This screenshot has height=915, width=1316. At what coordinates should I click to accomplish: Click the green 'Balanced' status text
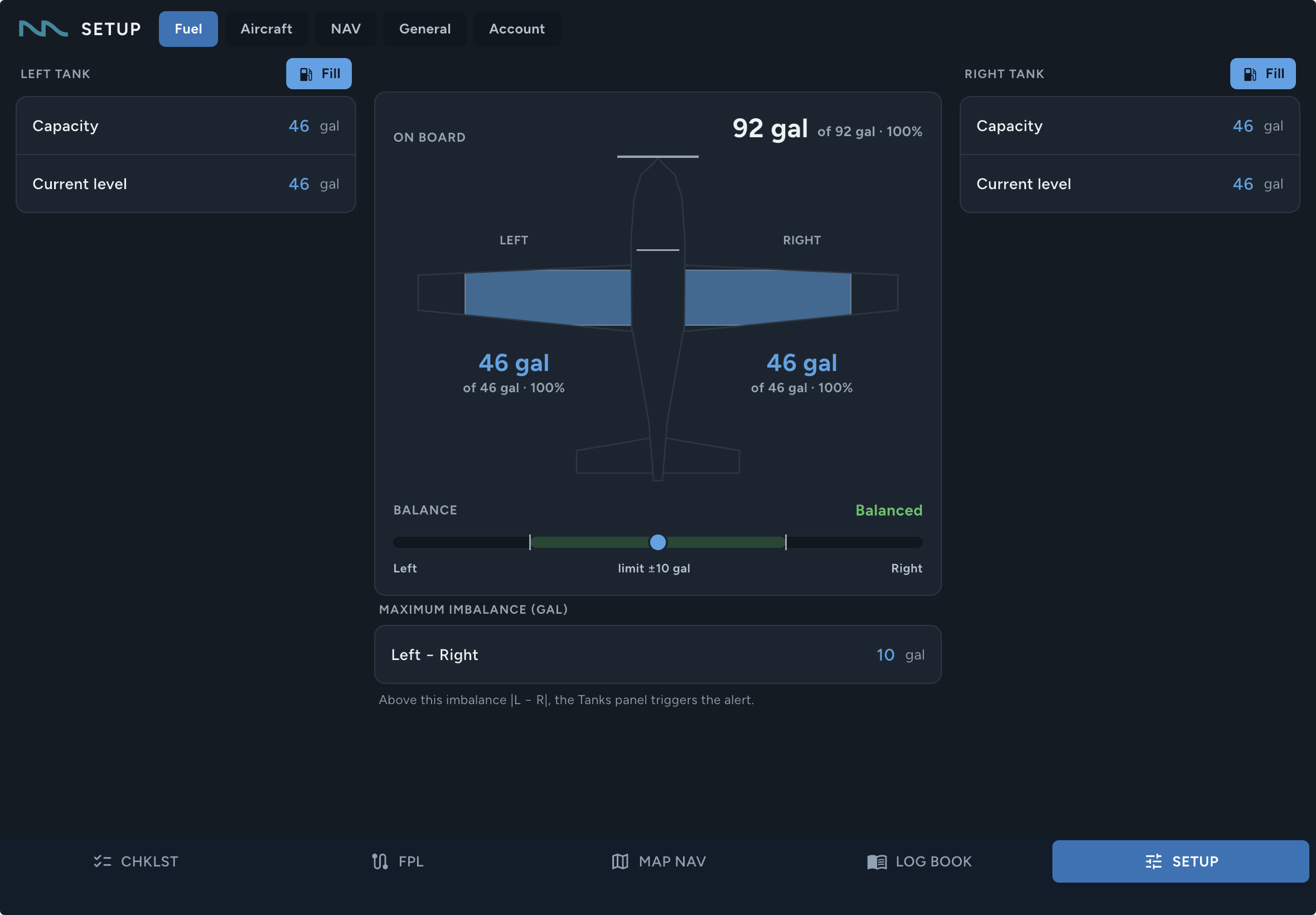tap(889, 511)
